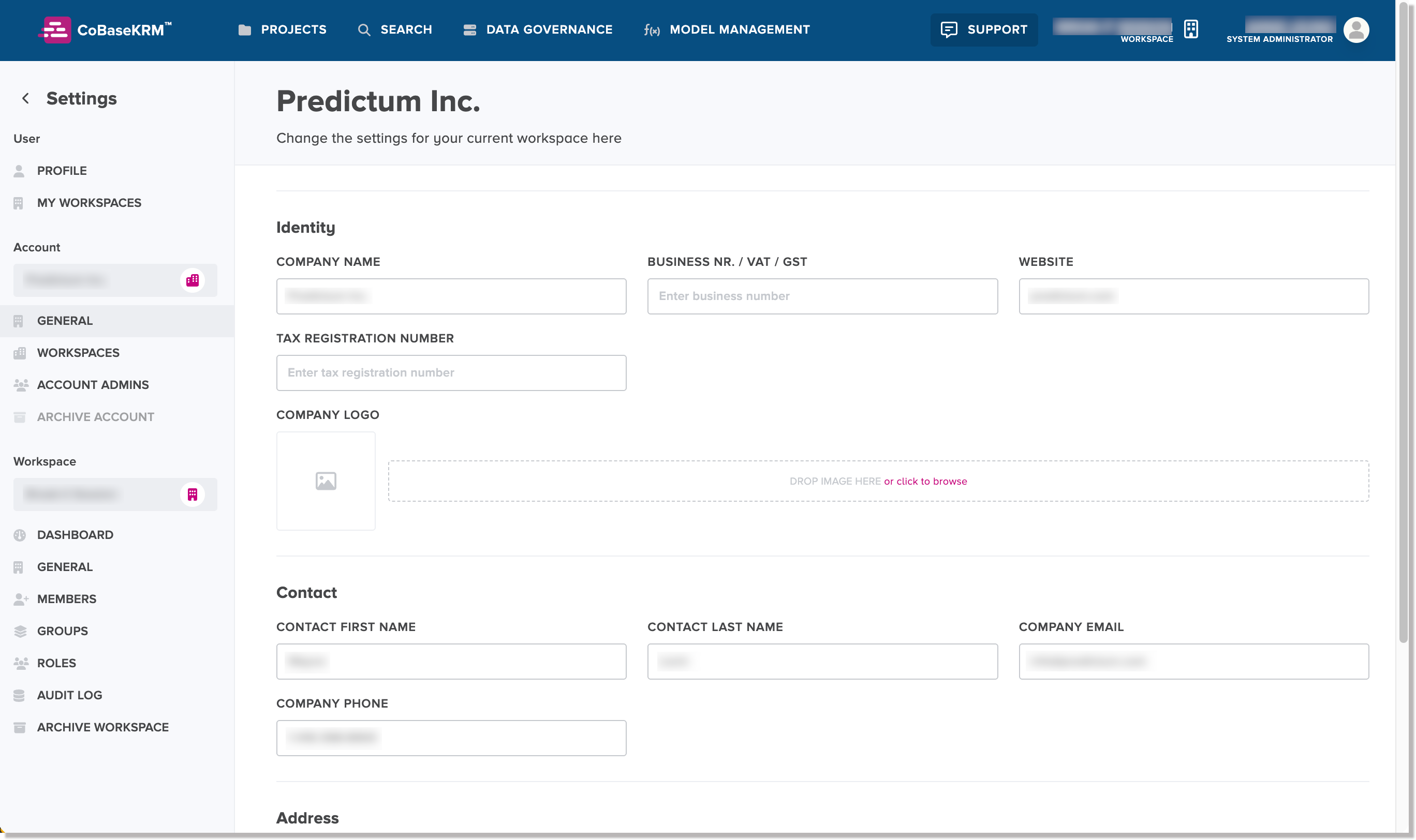
Task: Focus the Company Name field
Action: pos(451,296)
